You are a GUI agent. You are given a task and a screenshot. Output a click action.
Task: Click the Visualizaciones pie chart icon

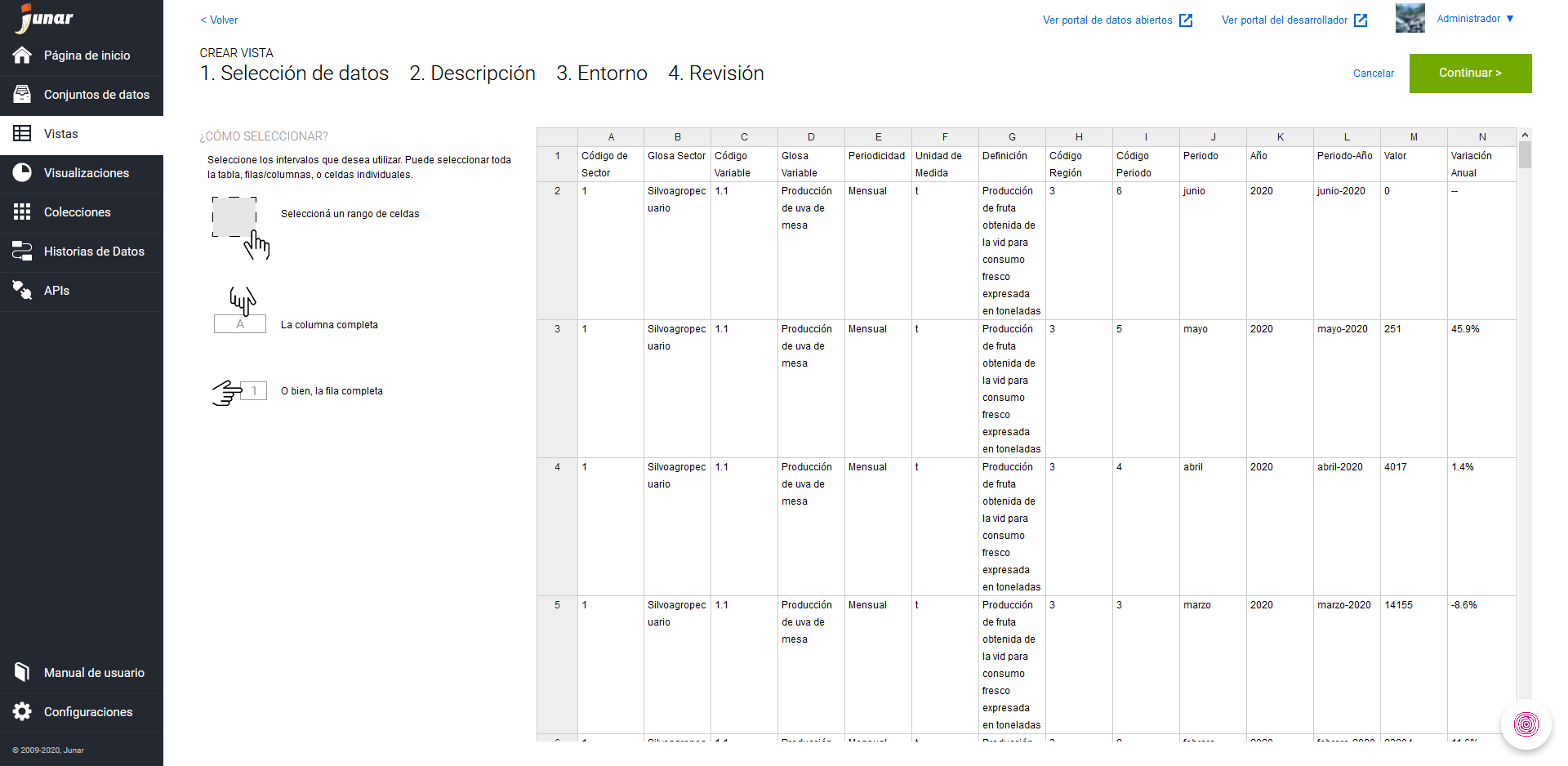pyautogui.click(x=22, y=172)
